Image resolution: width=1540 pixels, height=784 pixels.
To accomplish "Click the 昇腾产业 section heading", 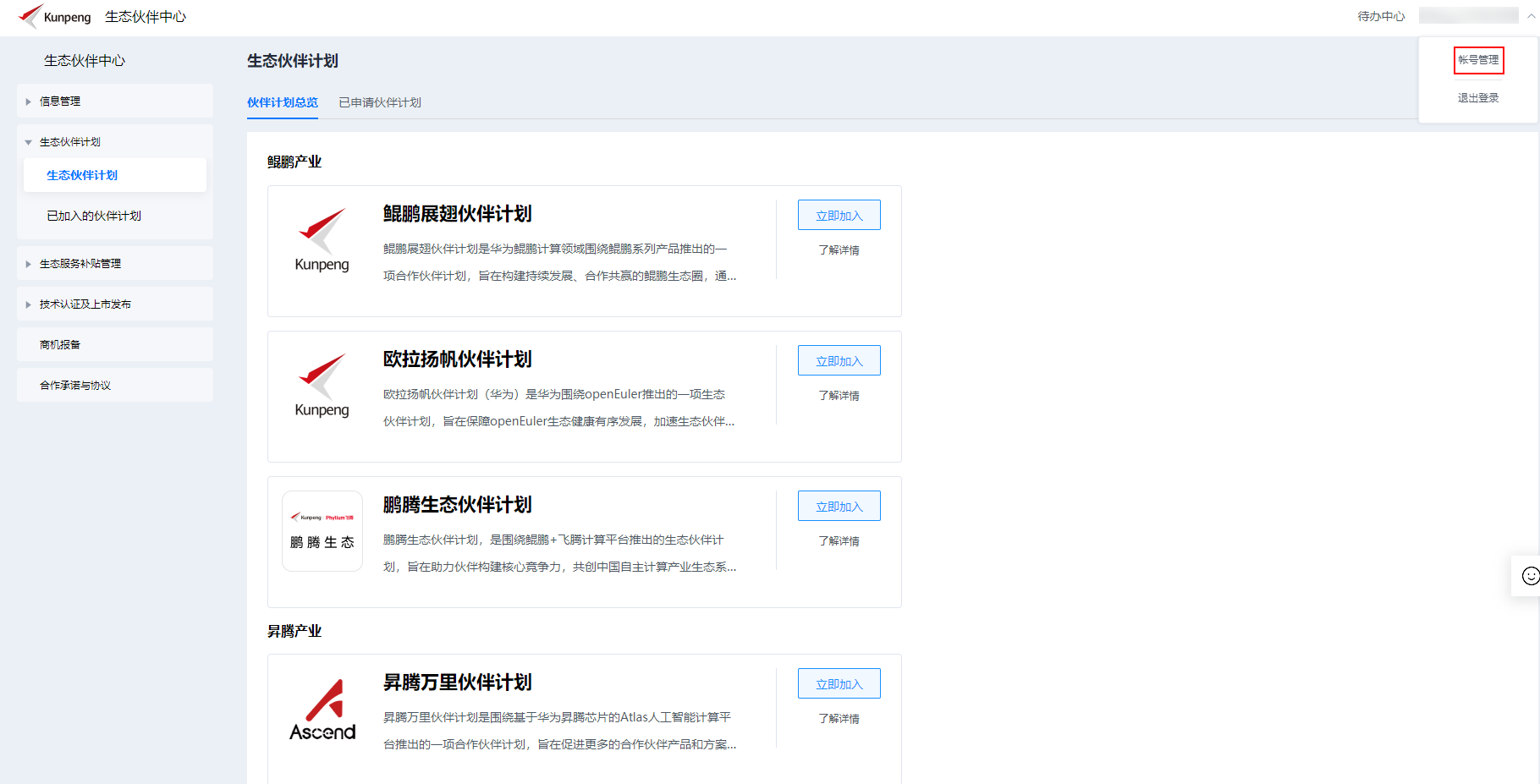I will [294, 631].
